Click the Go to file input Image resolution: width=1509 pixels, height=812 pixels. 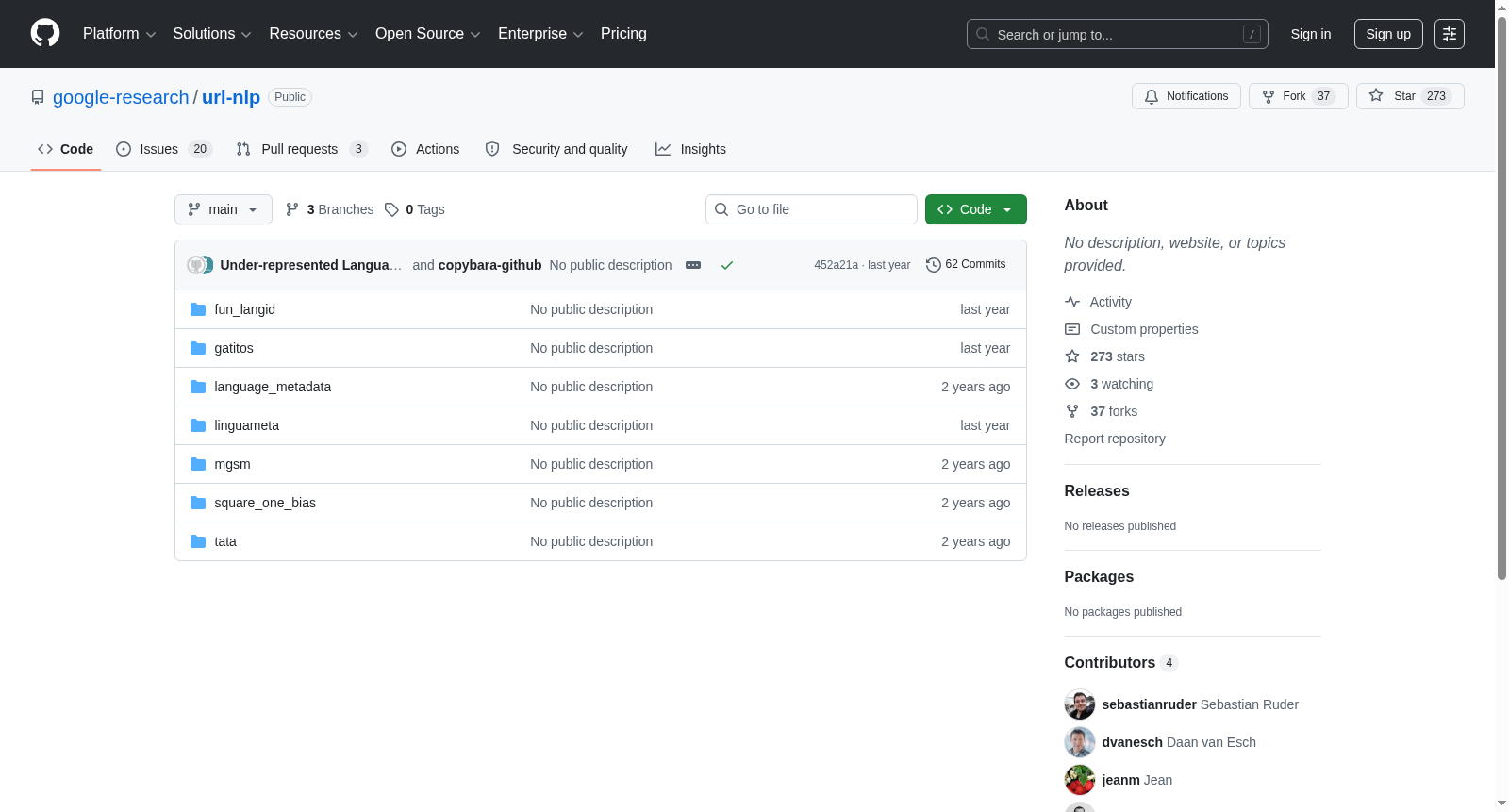tap(811, 209)
